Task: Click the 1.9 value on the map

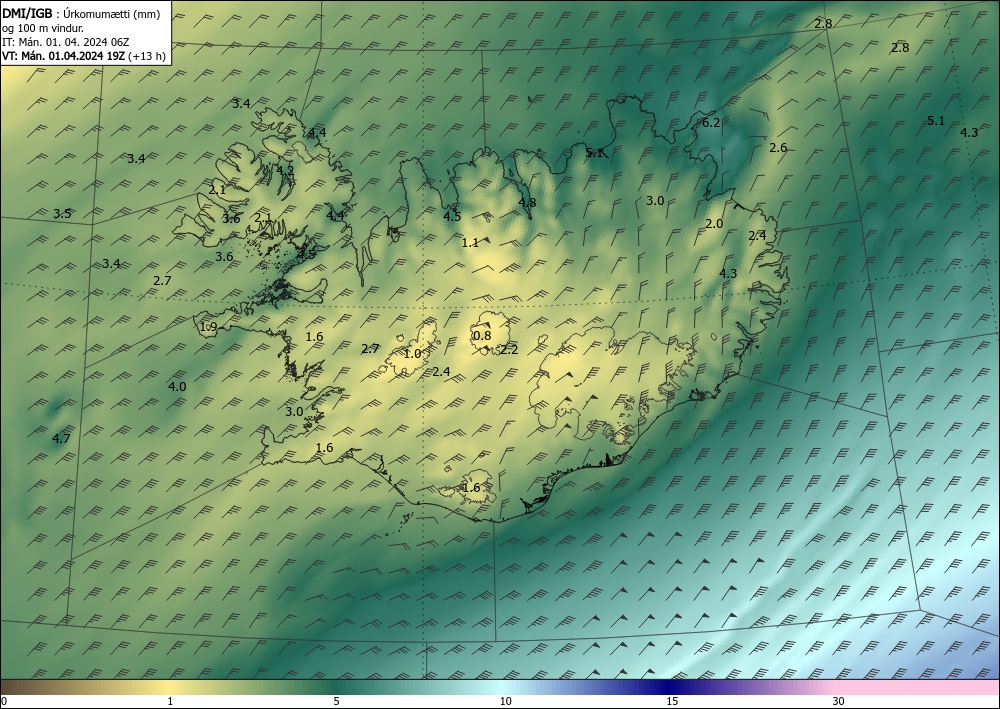Action: point(209,326)
